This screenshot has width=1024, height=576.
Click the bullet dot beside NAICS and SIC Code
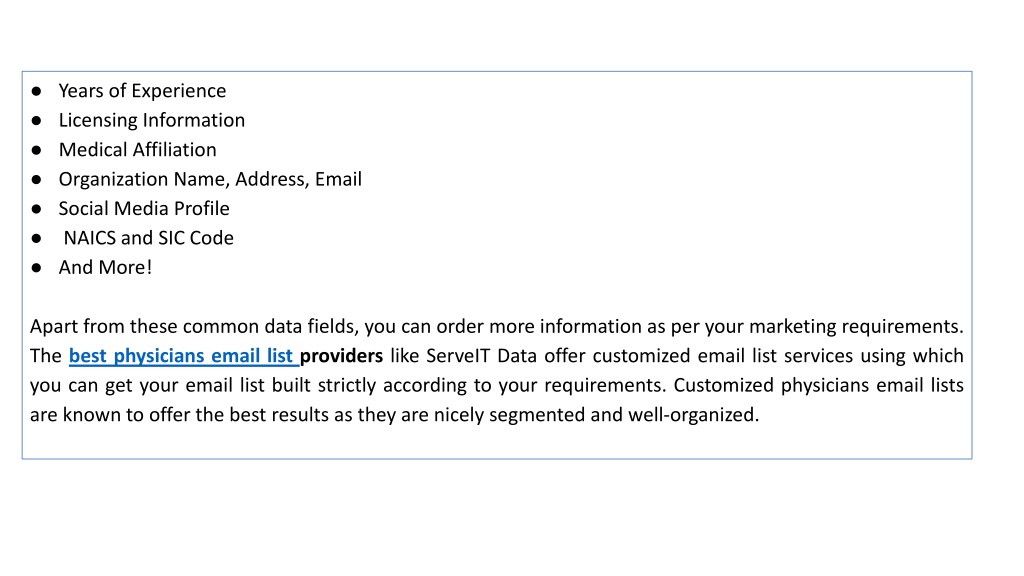pos(37,238)
